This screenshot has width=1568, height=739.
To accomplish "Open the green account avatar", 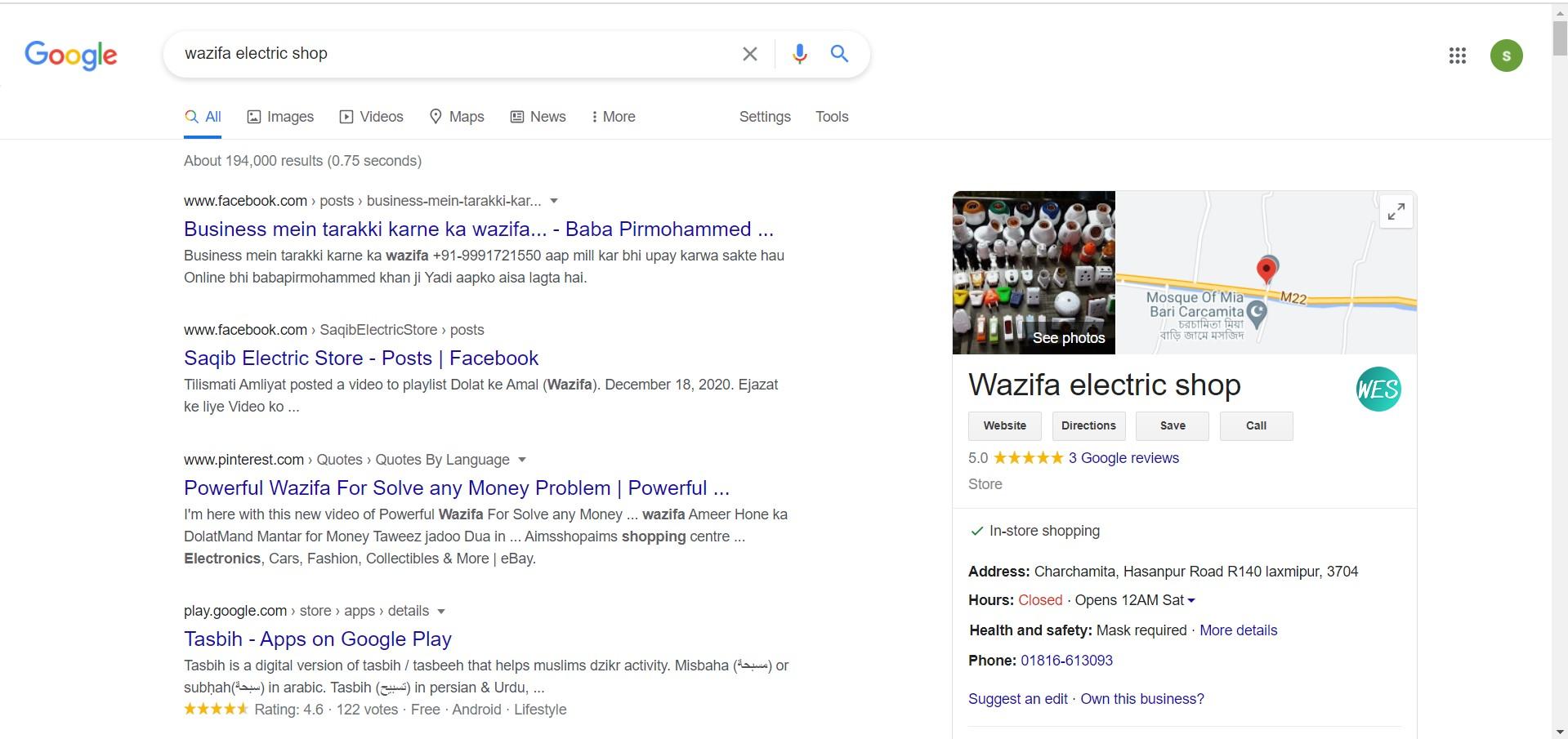I will 1506,56.
